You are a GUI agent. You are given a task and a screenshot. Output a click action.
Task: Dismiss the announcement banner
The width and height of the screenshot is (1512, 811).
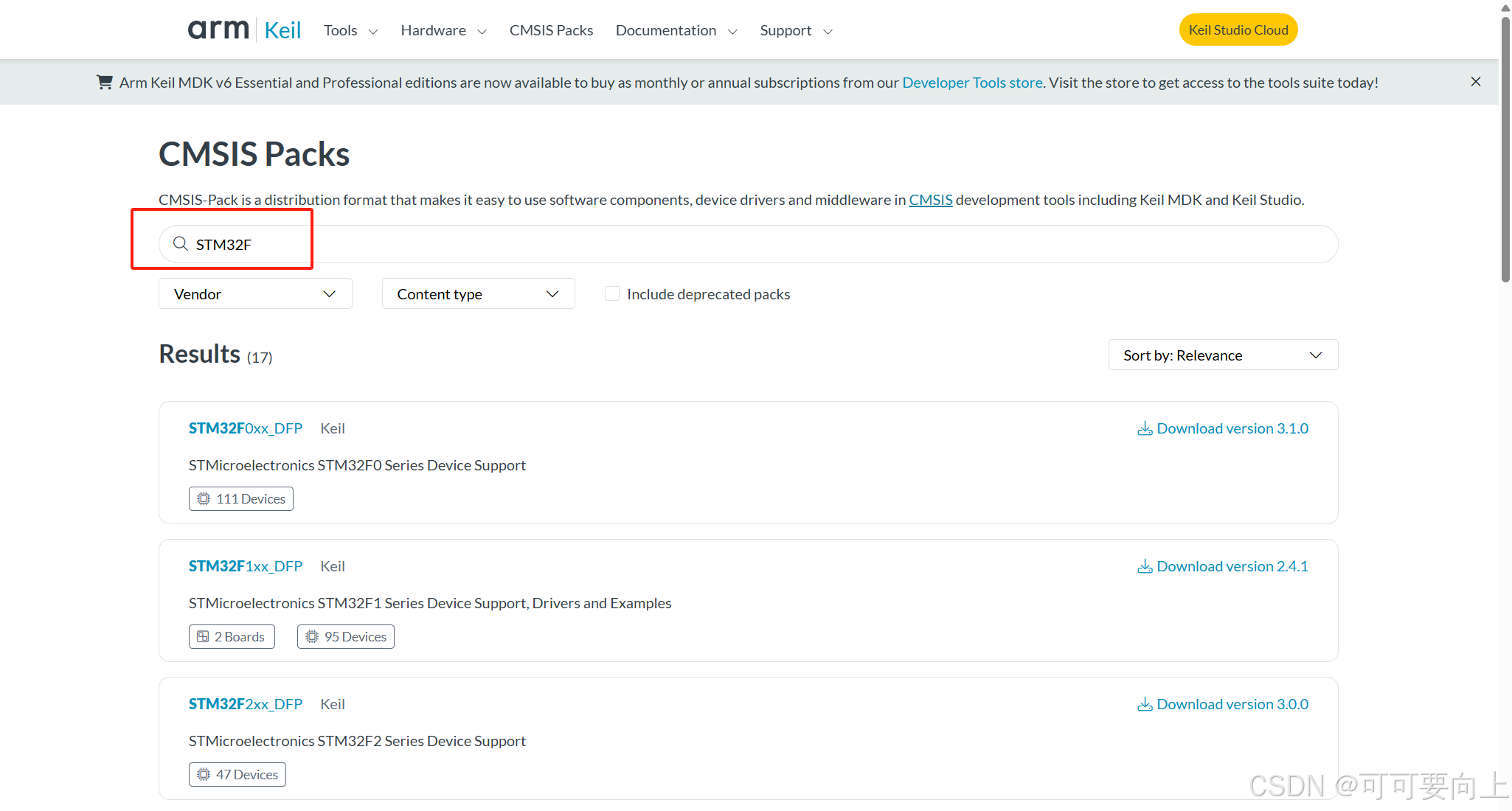[x=1476, y=82]
